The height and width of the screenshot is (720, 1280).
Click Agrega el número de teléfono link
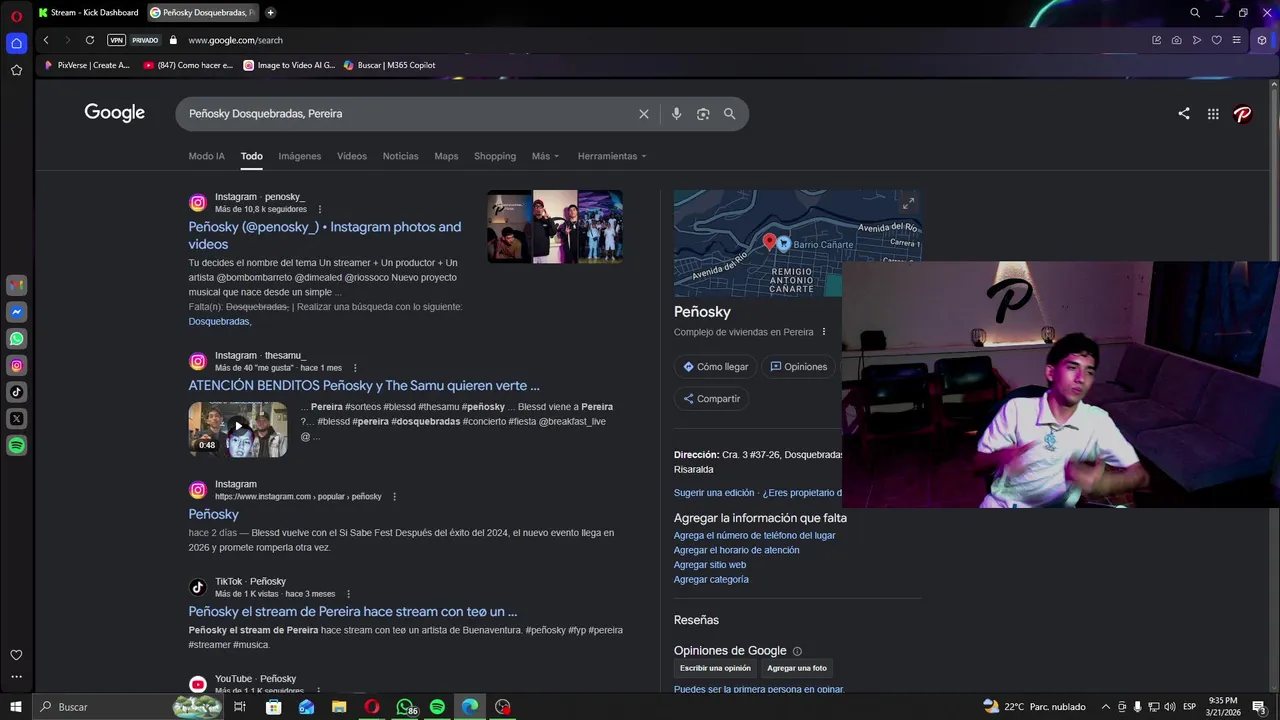coord(755,536)
